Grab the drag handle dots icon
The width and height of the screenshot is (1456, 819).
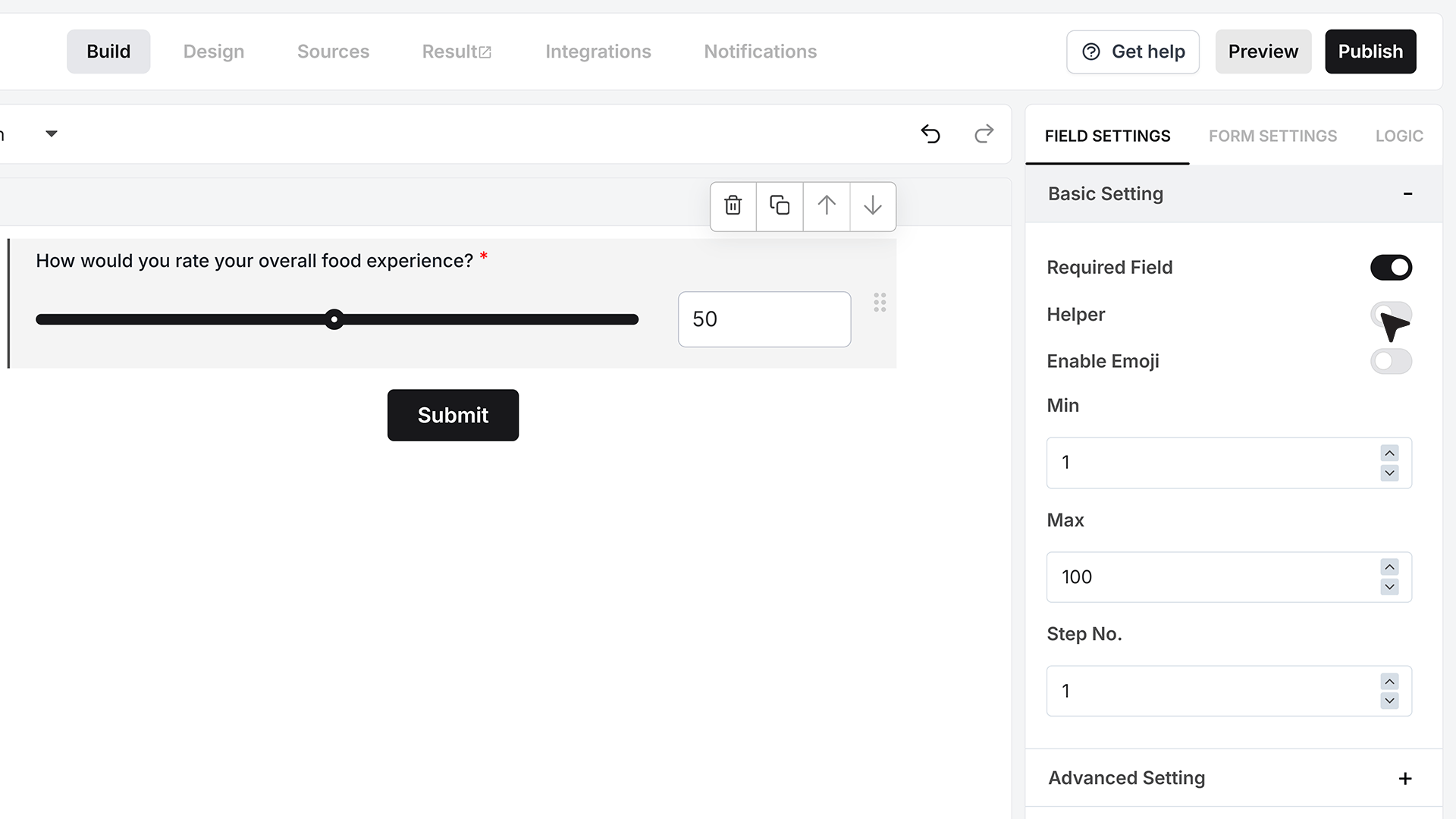880,303
